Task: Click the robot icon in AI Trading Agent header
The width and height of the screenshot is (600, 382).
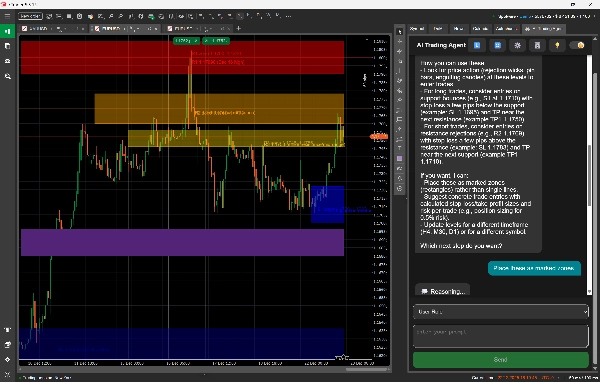Action: click(537, 45)
